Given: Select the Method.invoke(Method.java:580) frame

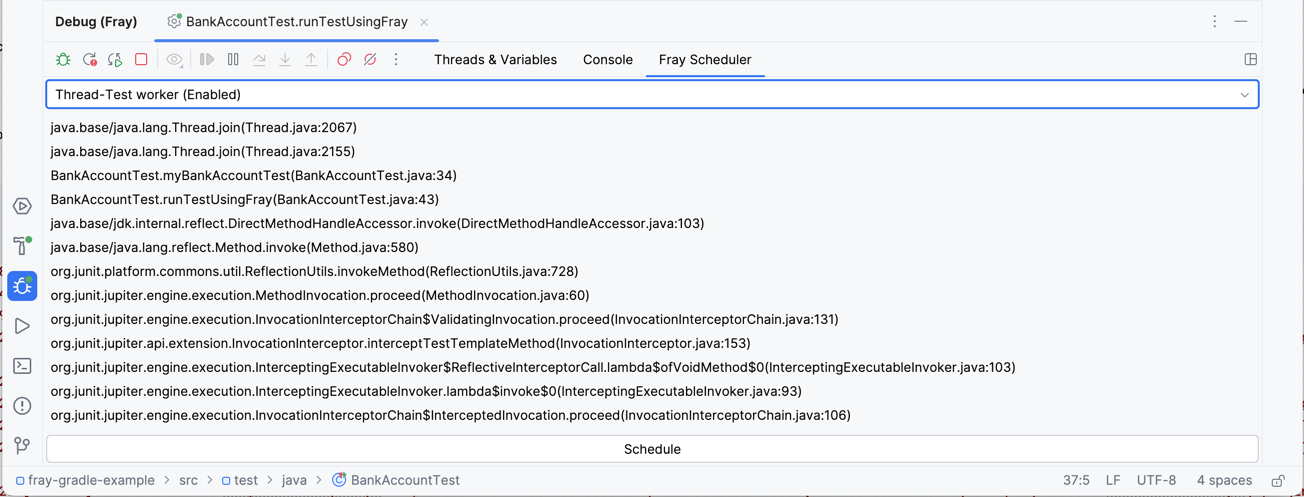Looking at the screenshot, I should (235, 247).
